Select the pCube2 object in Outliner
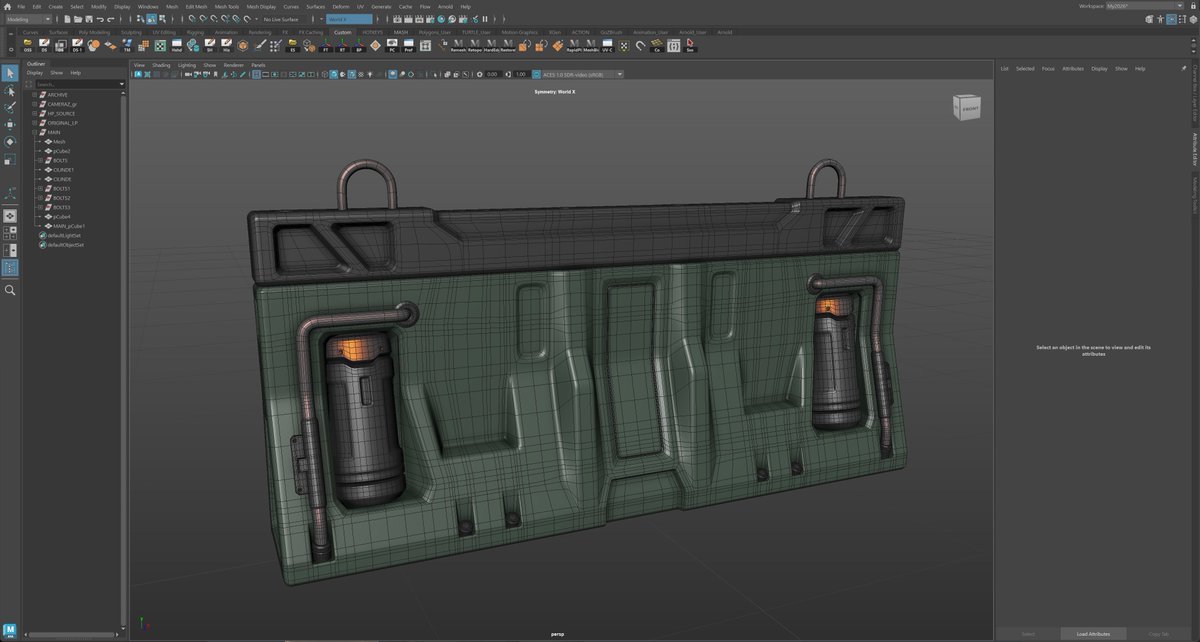This screenshot has height=642, width=1200. click(61, 151)
